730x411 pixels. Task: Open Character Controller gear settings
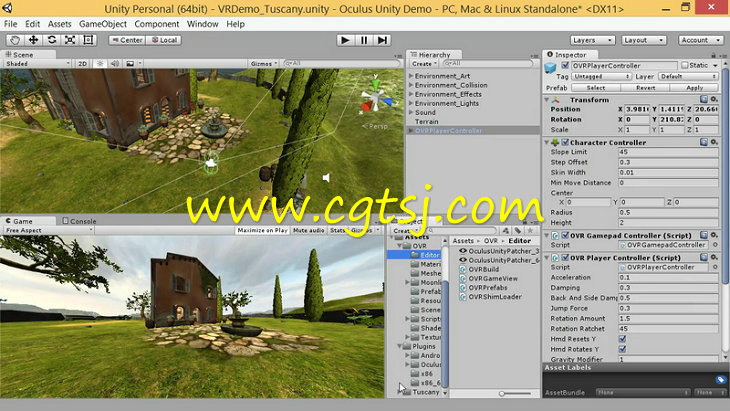click(714, 142)
